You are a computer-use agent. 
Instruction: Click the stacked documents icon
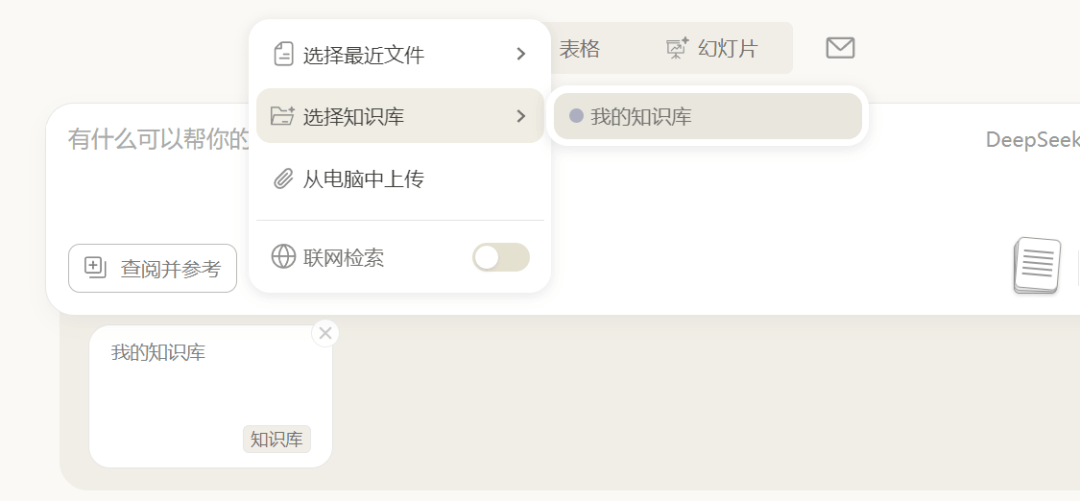pos(1037,266)
